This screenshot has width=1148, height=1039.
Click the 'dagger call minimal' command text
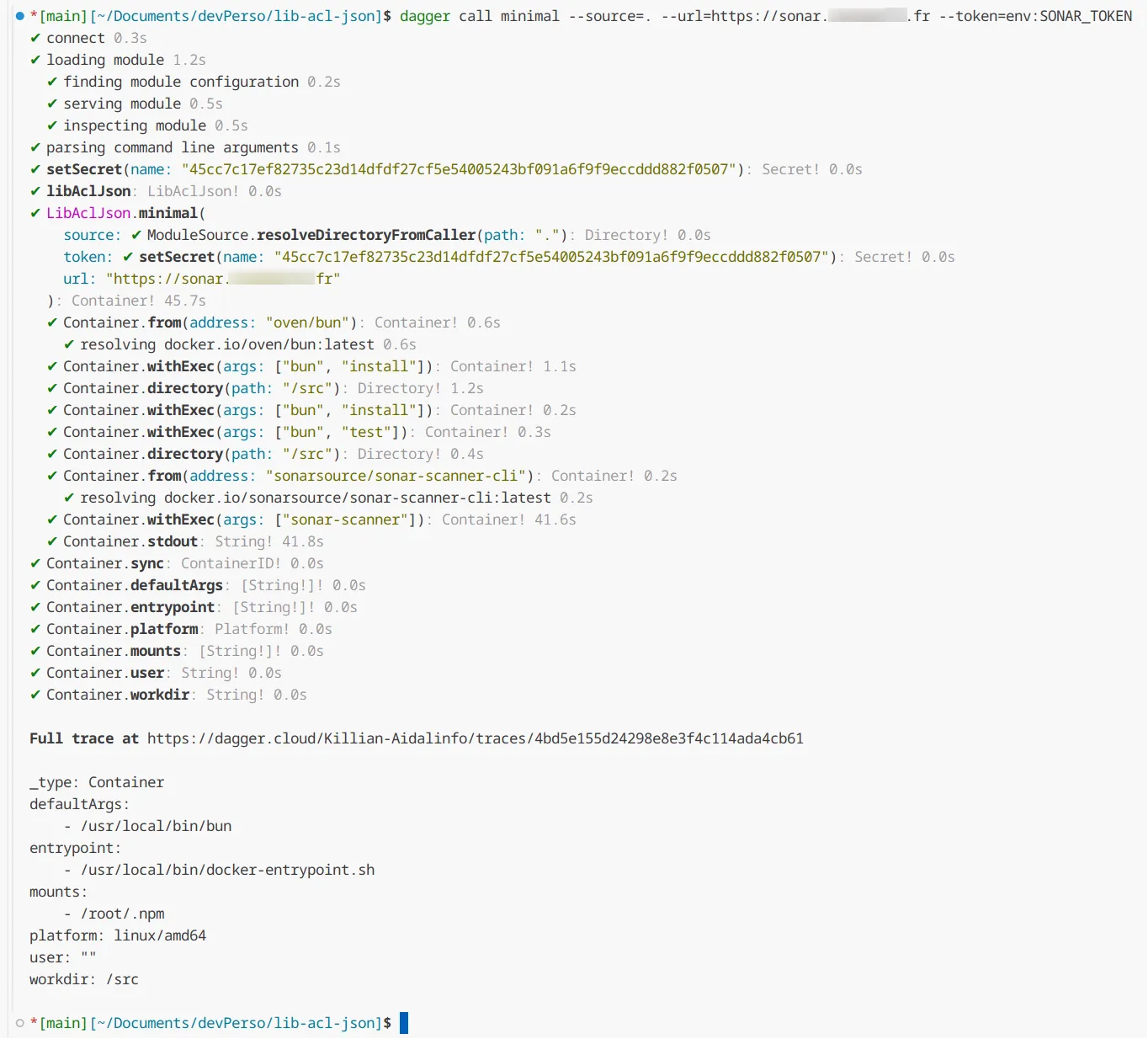(480, 16)
